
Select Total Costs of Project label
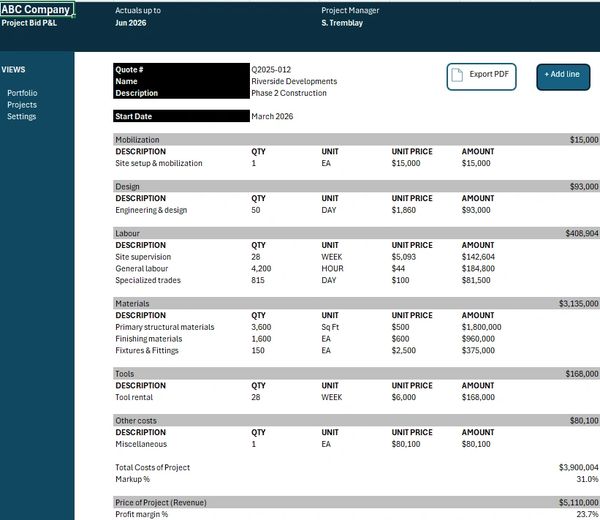pyautogui.click(x=152, y=467)
